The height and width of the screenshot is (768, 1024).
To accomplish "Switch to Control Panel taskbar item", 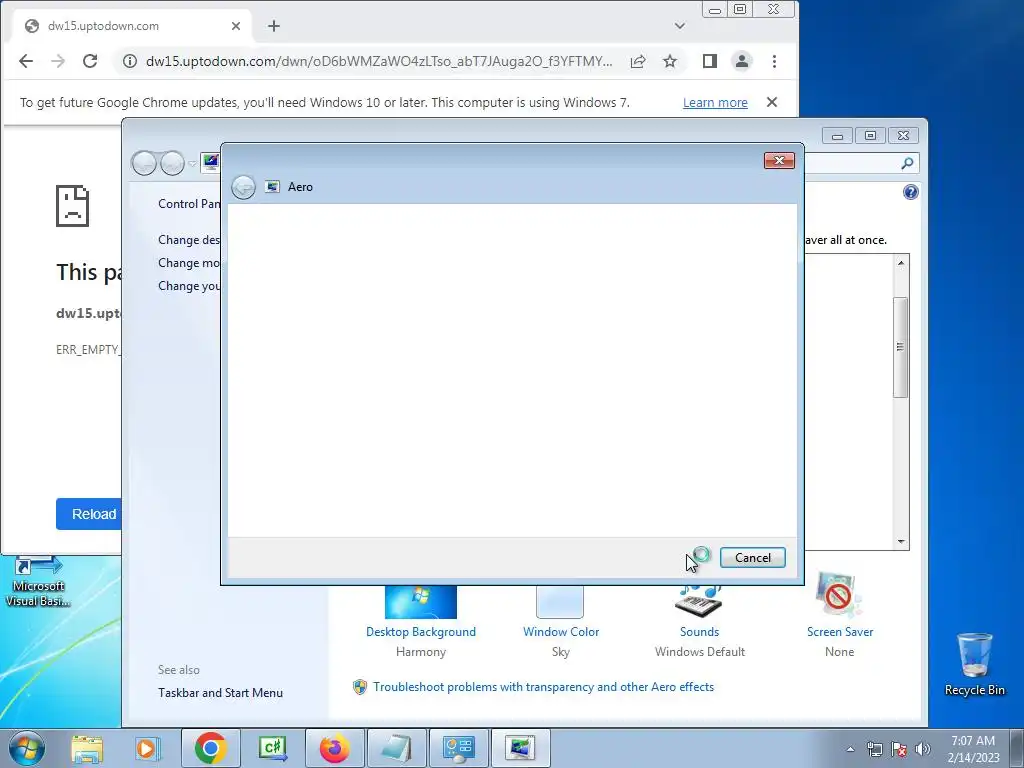I will (x=458, y=748).
